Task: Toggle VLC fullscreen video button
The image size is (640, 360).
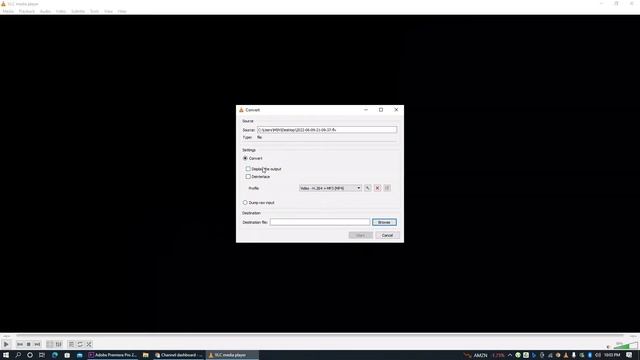Action: [50, 344]
